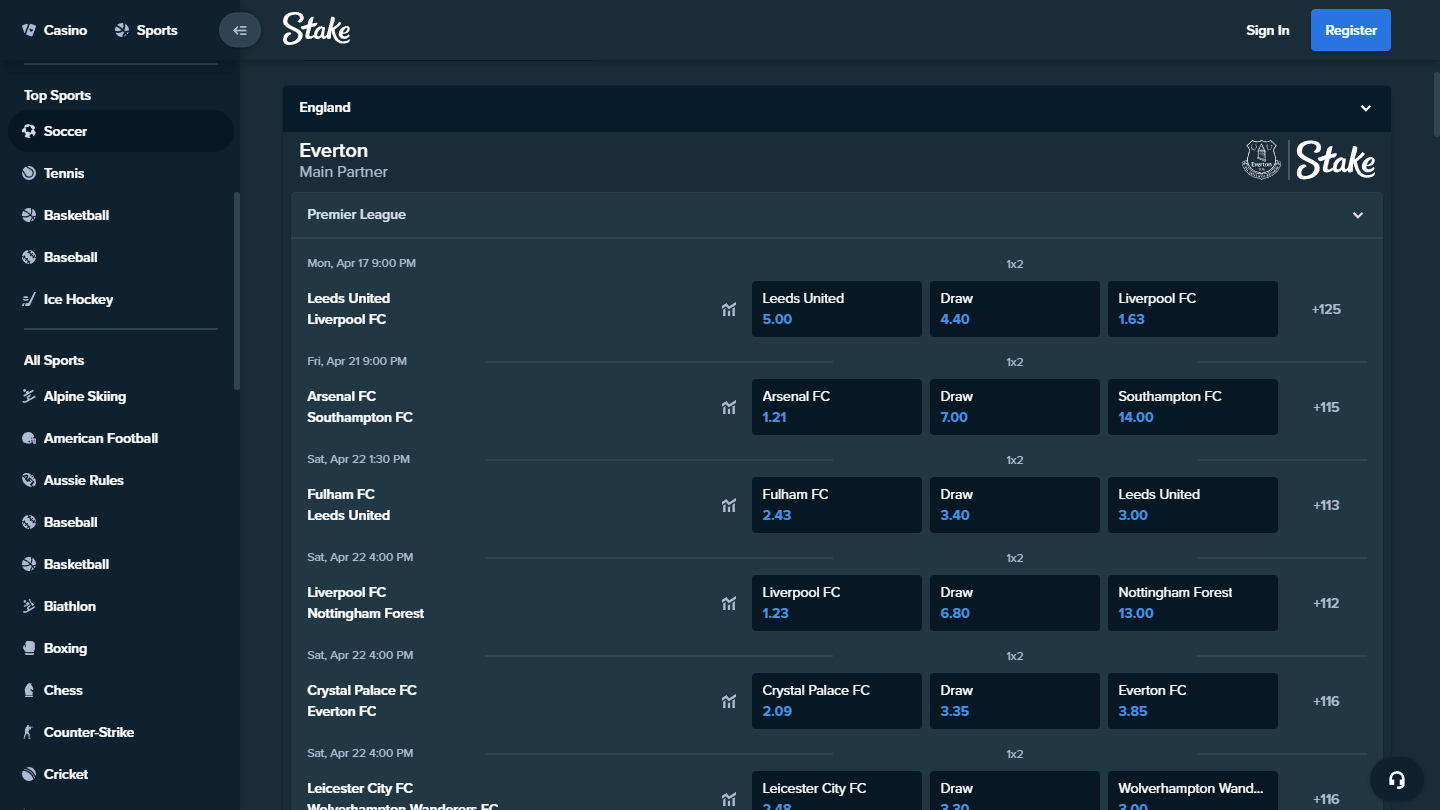This screenshot has height=810, width=1440.
Task: Switch to the Sports tab
Action: click(x=146, y=30)
